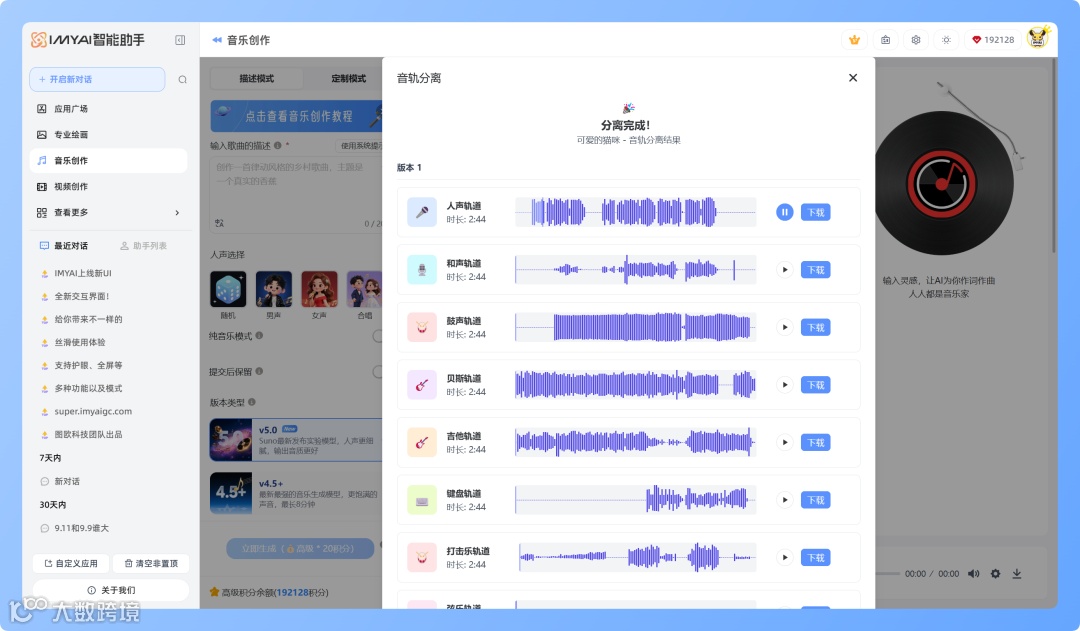Open 专业绘画 in the sidebar

click(108, 134)
